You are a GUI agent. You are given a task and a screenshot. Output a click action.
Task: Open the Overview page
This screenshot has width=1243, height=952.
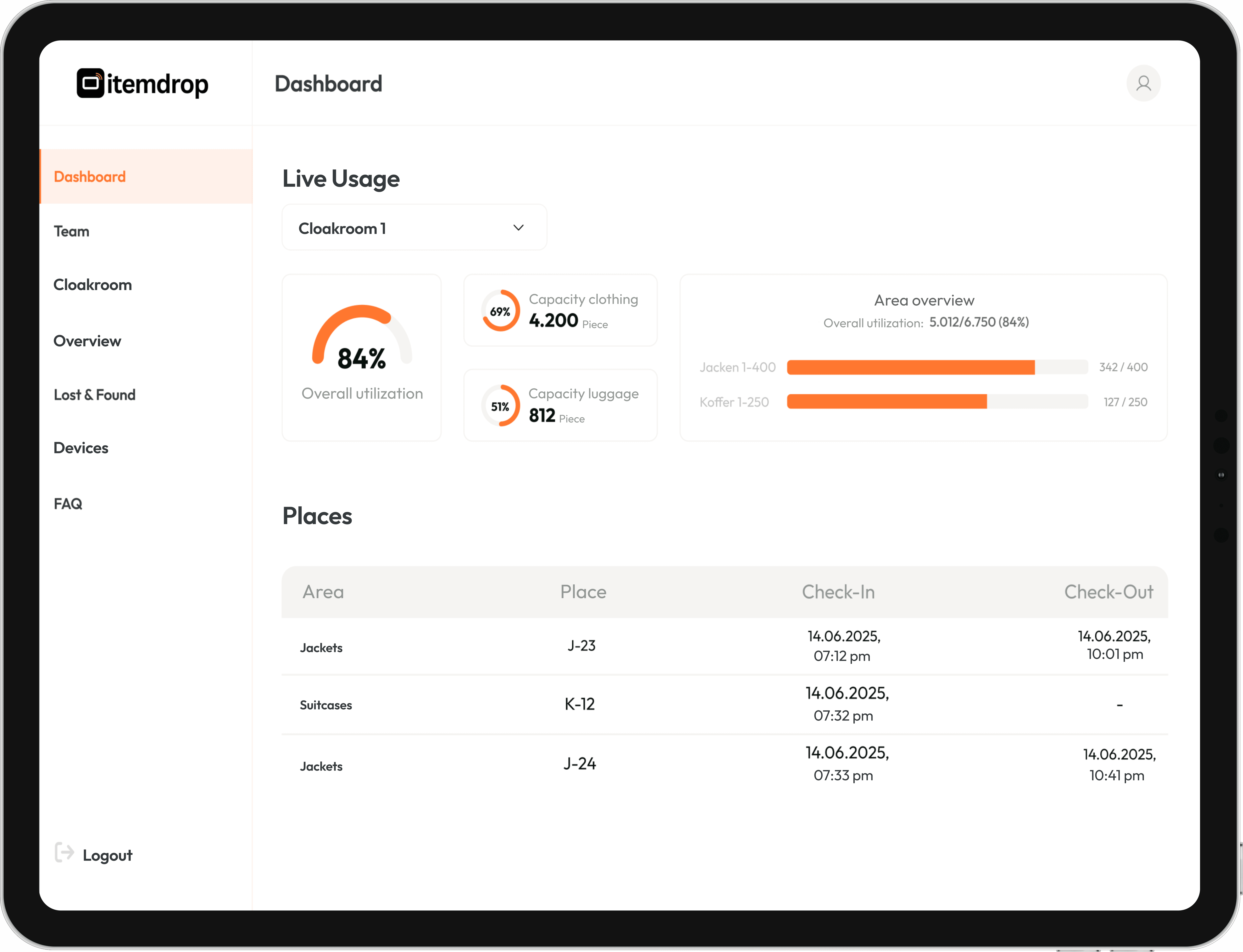87,341
